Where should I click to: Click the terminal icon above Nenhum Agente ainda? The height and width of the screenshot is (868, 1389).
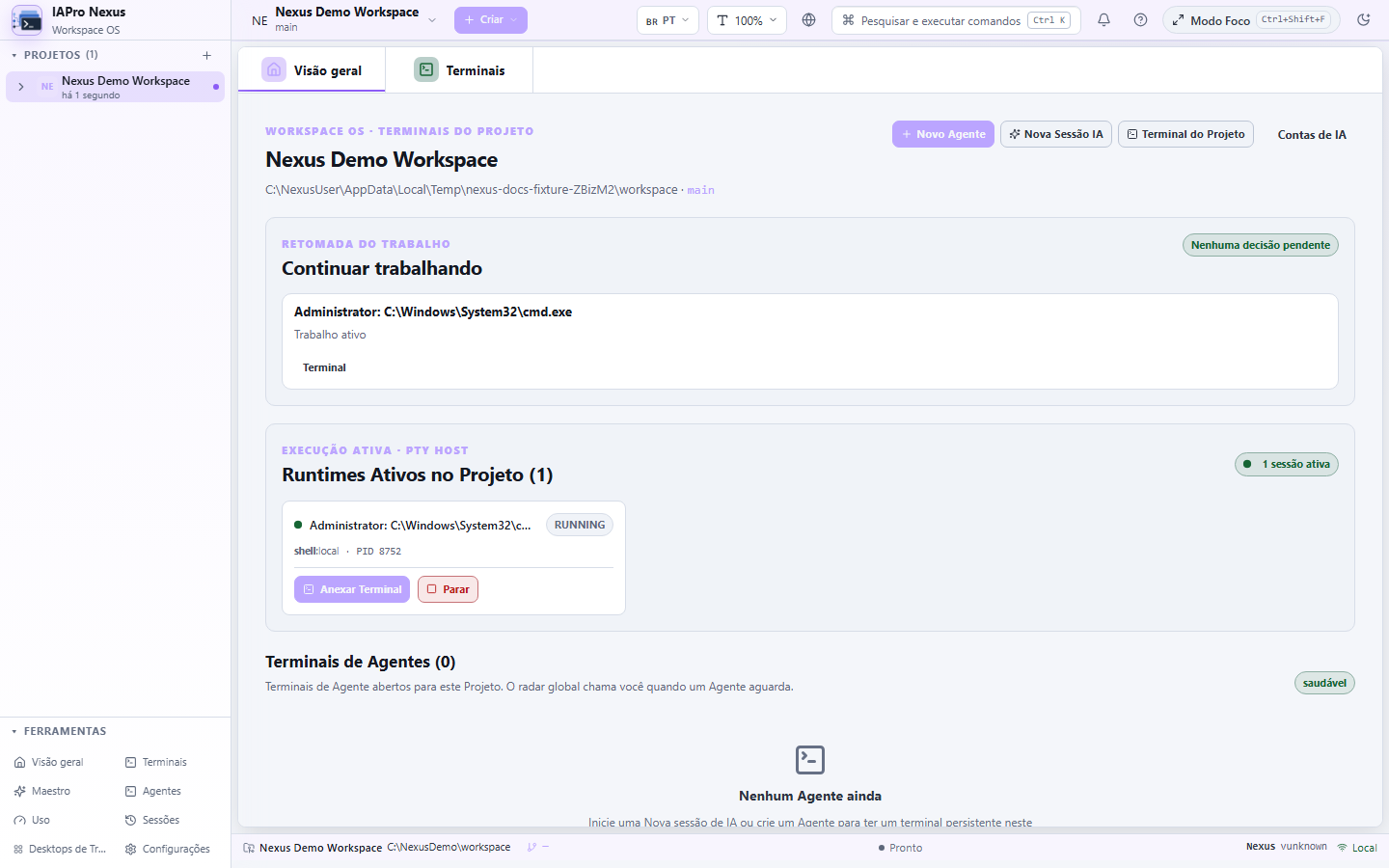point(810,760)
